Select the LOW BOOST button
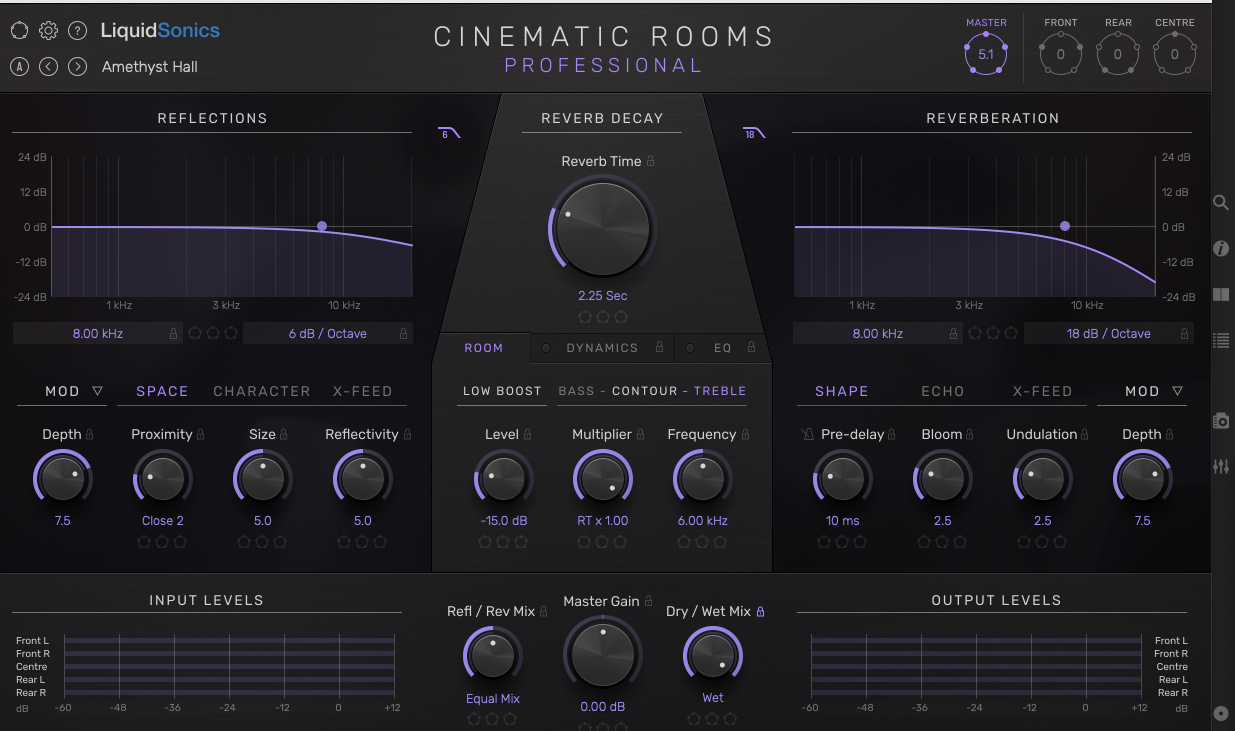 tap(502, 391)
